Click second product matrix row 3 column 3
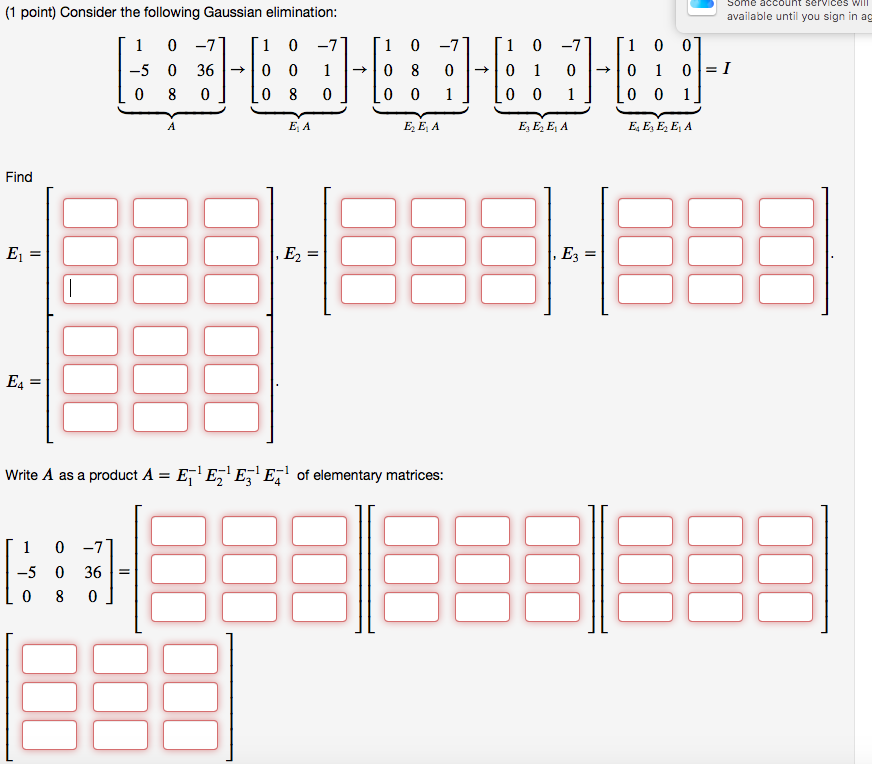Image resolution: width=872 pixels, height=764 pixels. pyautogui.click(x=552, y=607)
